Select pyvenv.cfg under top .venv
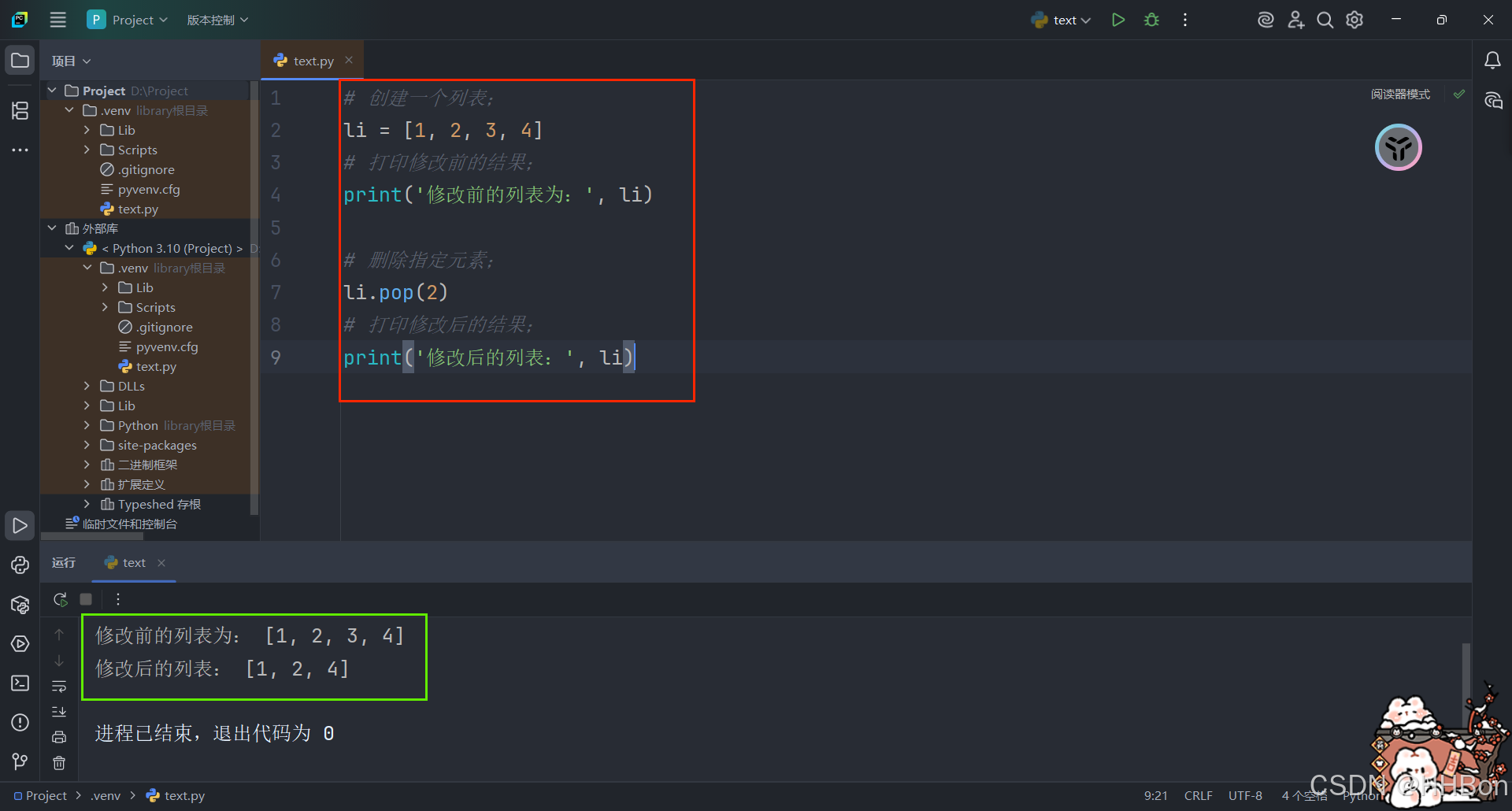The height and width of the screenshot is (811, 1512). tap(149, 189)
